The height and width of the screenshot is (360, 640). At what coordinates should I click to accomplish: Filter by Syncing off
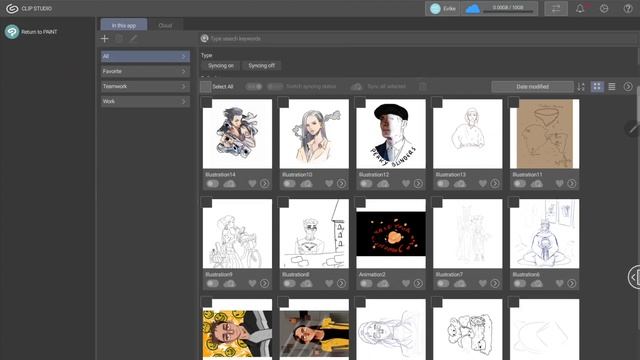(261, 66)
